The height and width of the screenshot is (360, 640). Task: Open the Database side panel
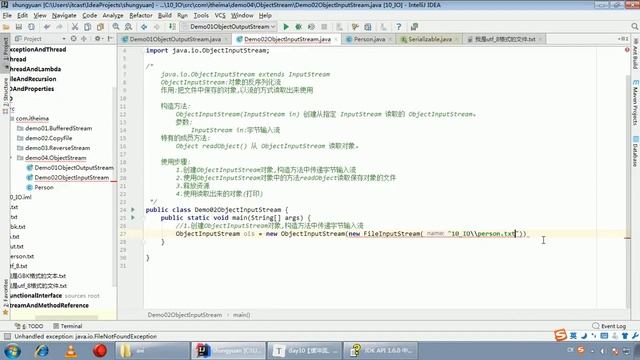[x=635, y=152]
